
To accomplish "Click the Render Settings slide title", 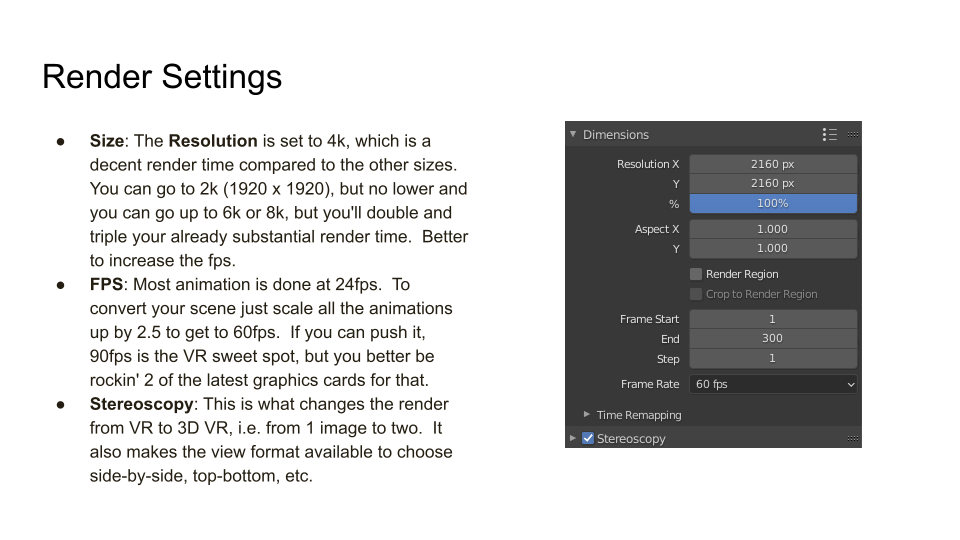I will point(162,77).
